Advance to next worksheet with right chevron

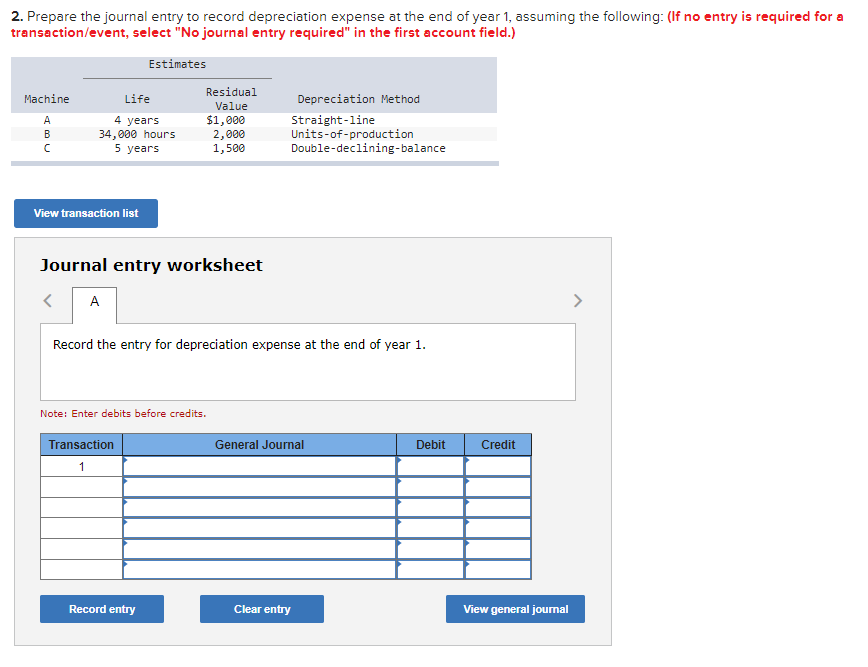click(578, 301)
